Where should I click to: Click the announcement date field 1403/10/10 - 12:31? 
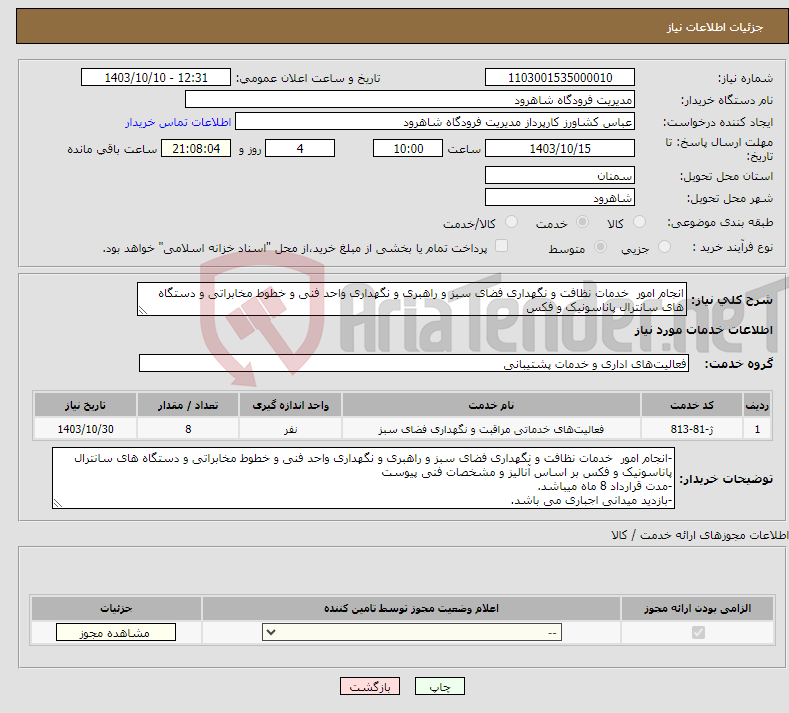click(x=155, y=77)
